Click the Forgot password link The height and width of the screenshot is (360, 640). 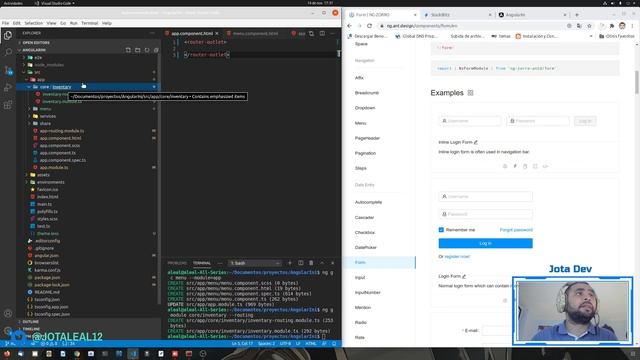pyautogui.click(x=516, y=230)
